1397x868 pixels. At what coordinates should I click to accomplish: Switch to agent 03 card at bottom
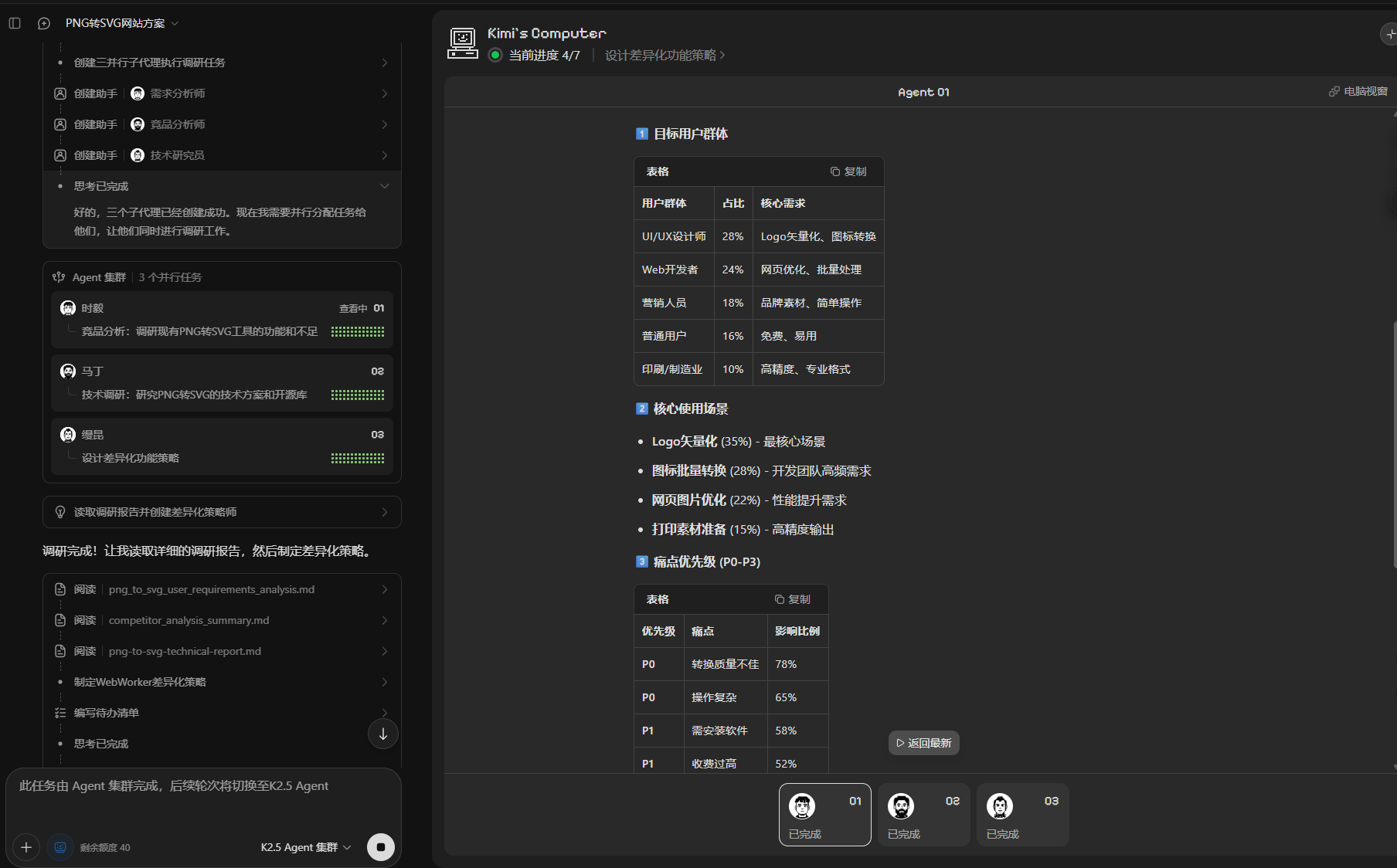pyautogui.click(x=1022, y=815)
